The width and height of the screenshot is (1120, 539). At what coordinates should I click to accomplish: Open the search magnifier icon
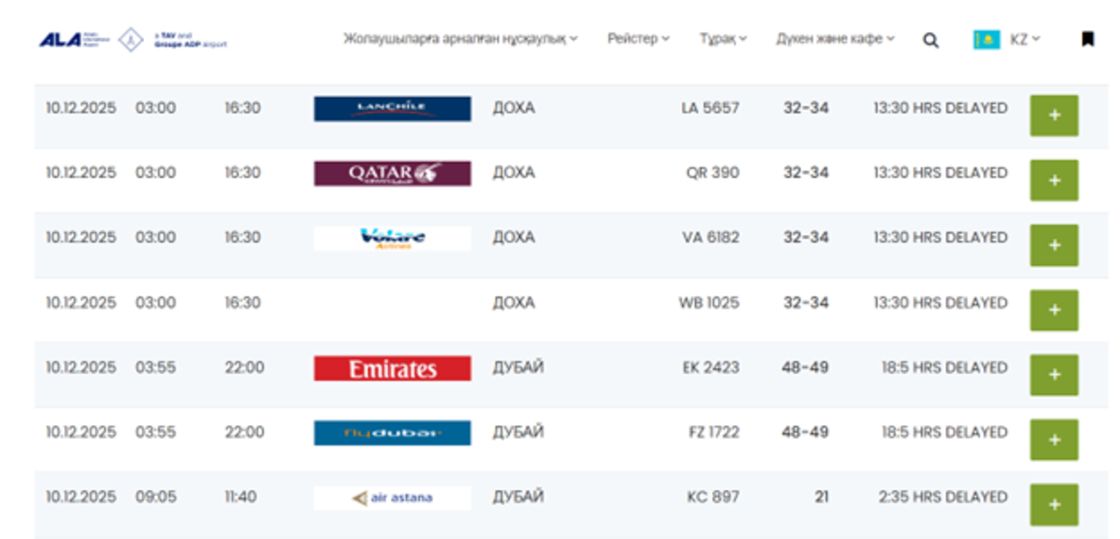point(930,40)
